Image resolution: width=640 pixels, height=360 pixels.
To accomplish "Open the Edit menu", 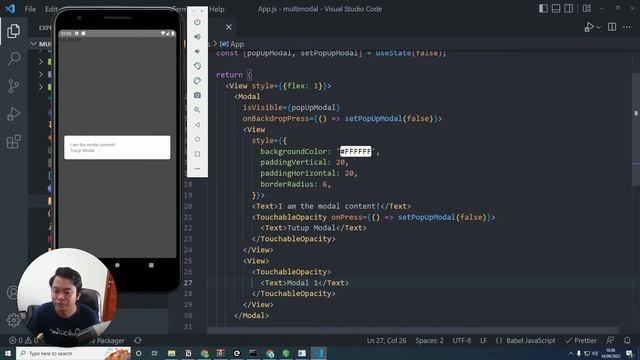I will tap(51, 9).
